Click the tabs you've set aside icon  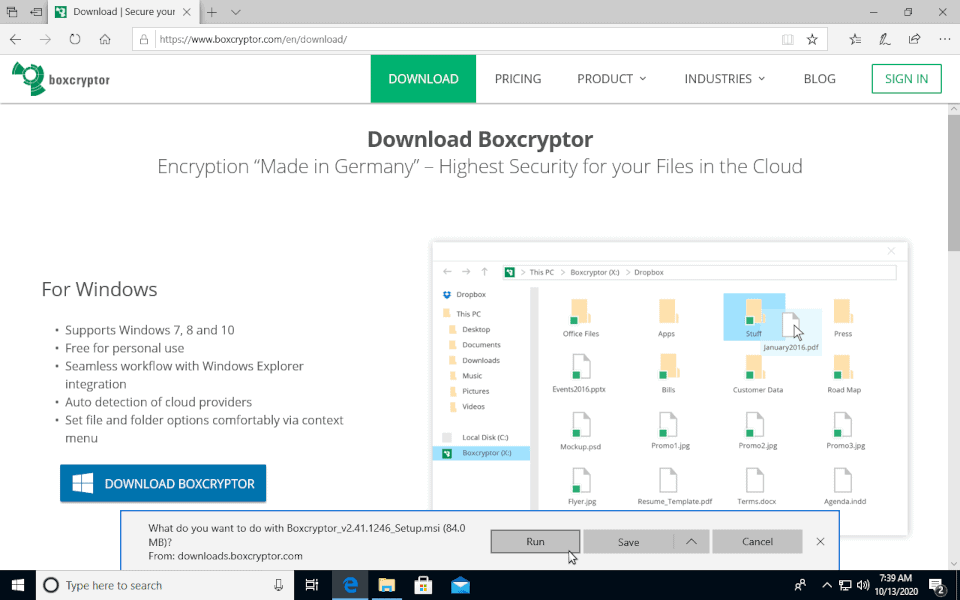coord(12,12)
